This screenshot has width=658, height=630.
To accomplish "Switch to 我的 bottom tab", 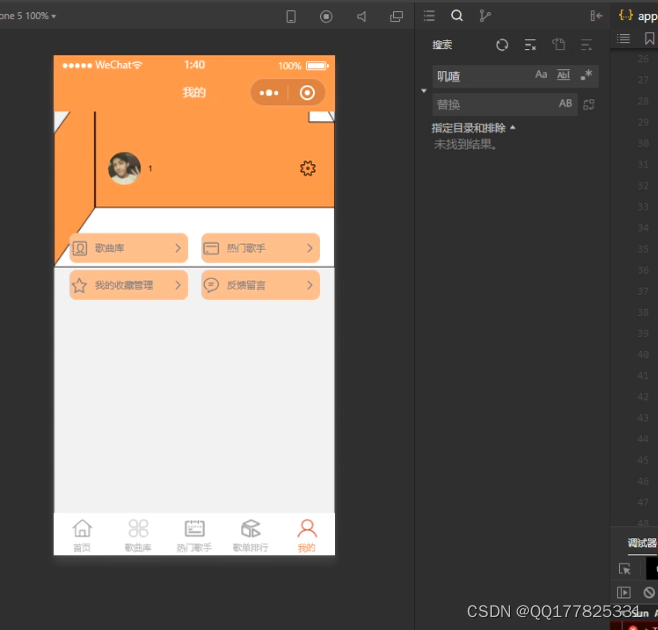I will tap(307, 536).
